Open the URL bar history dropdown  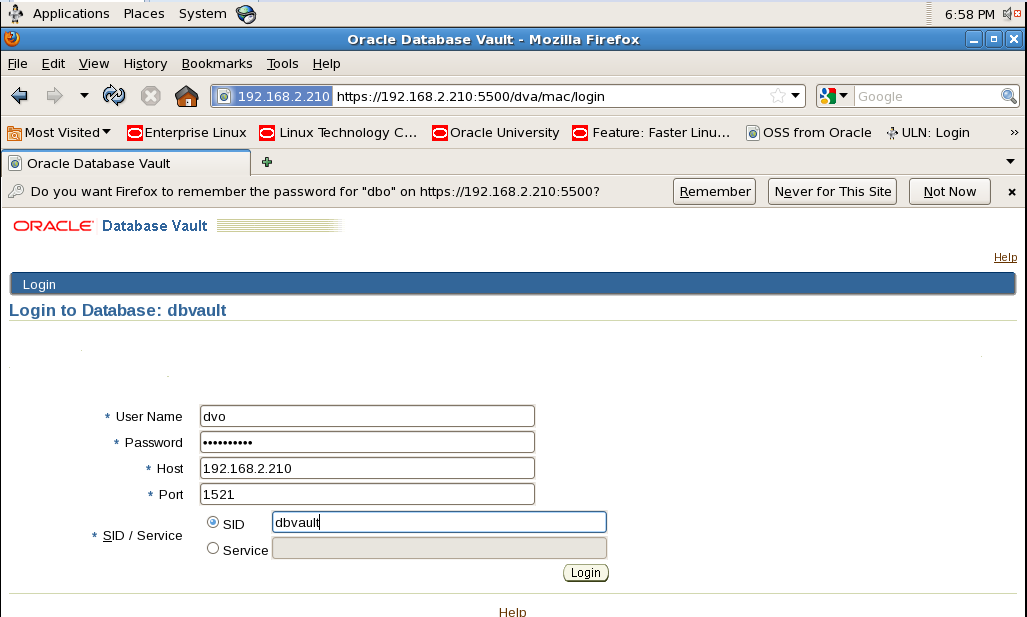796,96
